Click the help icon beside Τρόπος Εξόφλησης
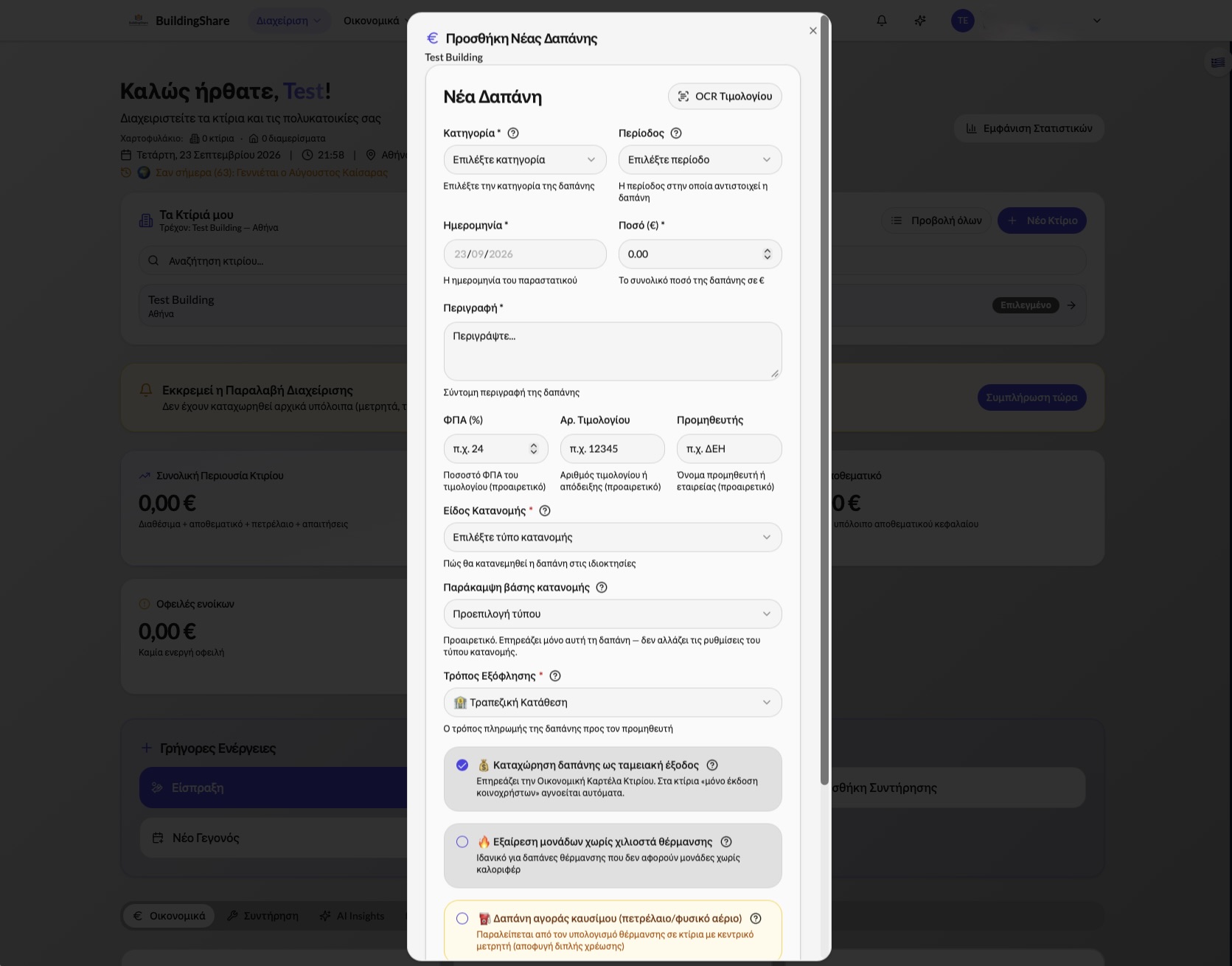1232x966 pixels. pos(555,676)
